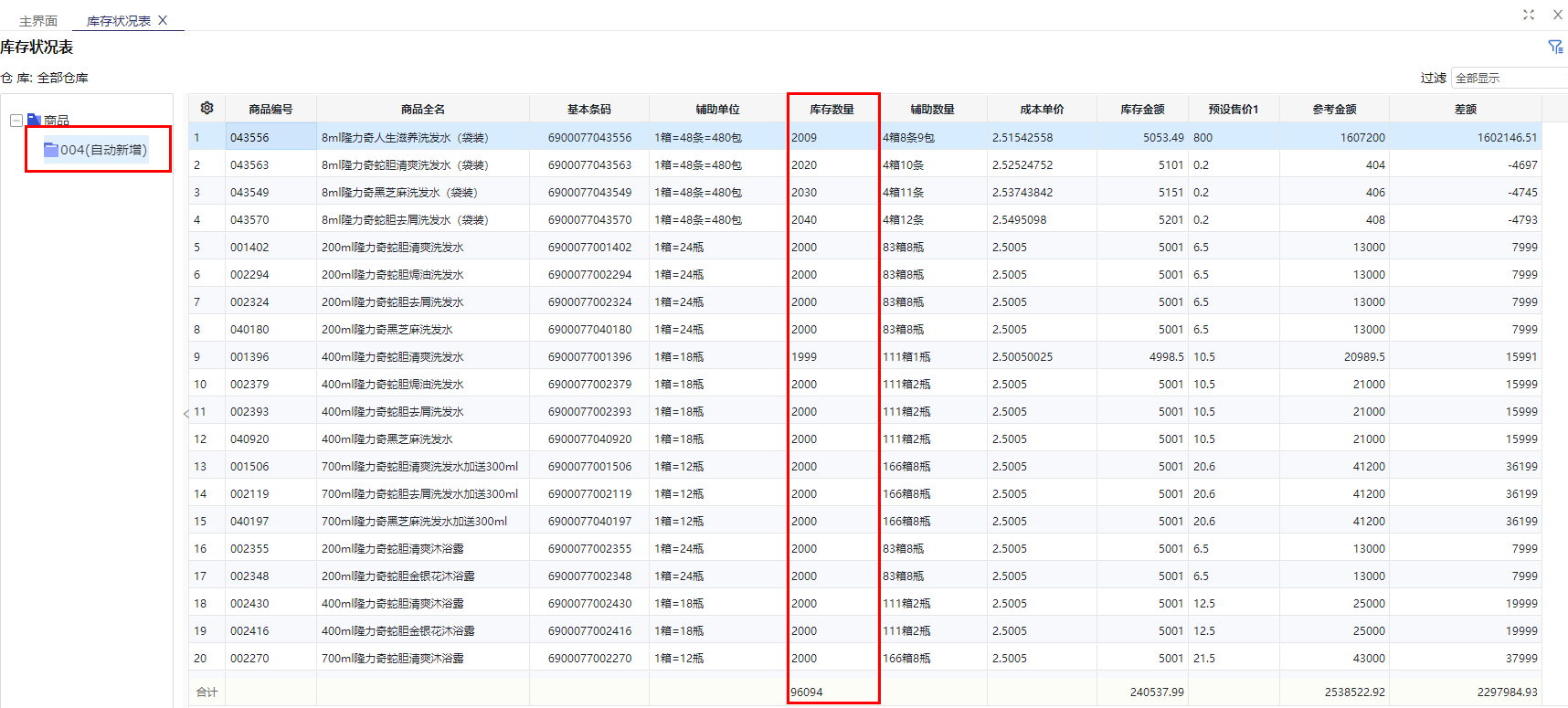Click the 成本单价 column header
1568x708 pixels.
tap(1042, 109)
